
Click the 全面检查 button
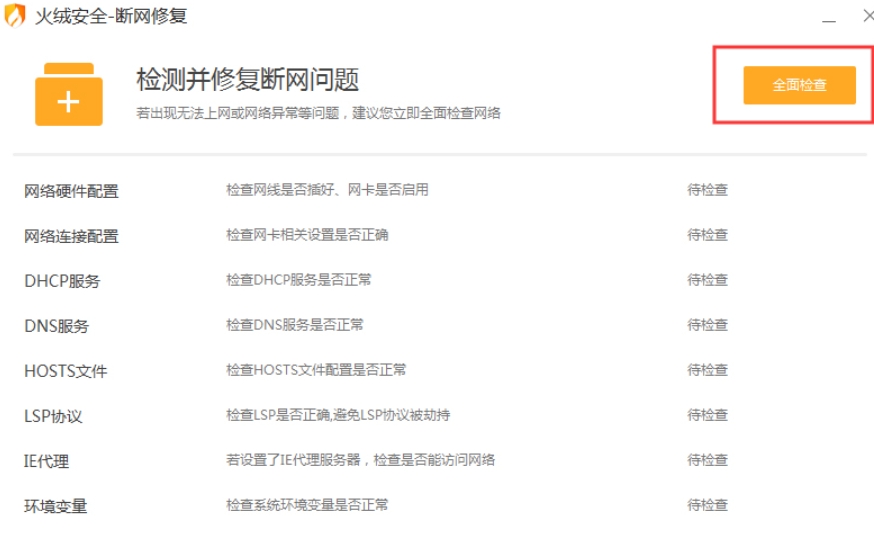[x=799, y=85]
